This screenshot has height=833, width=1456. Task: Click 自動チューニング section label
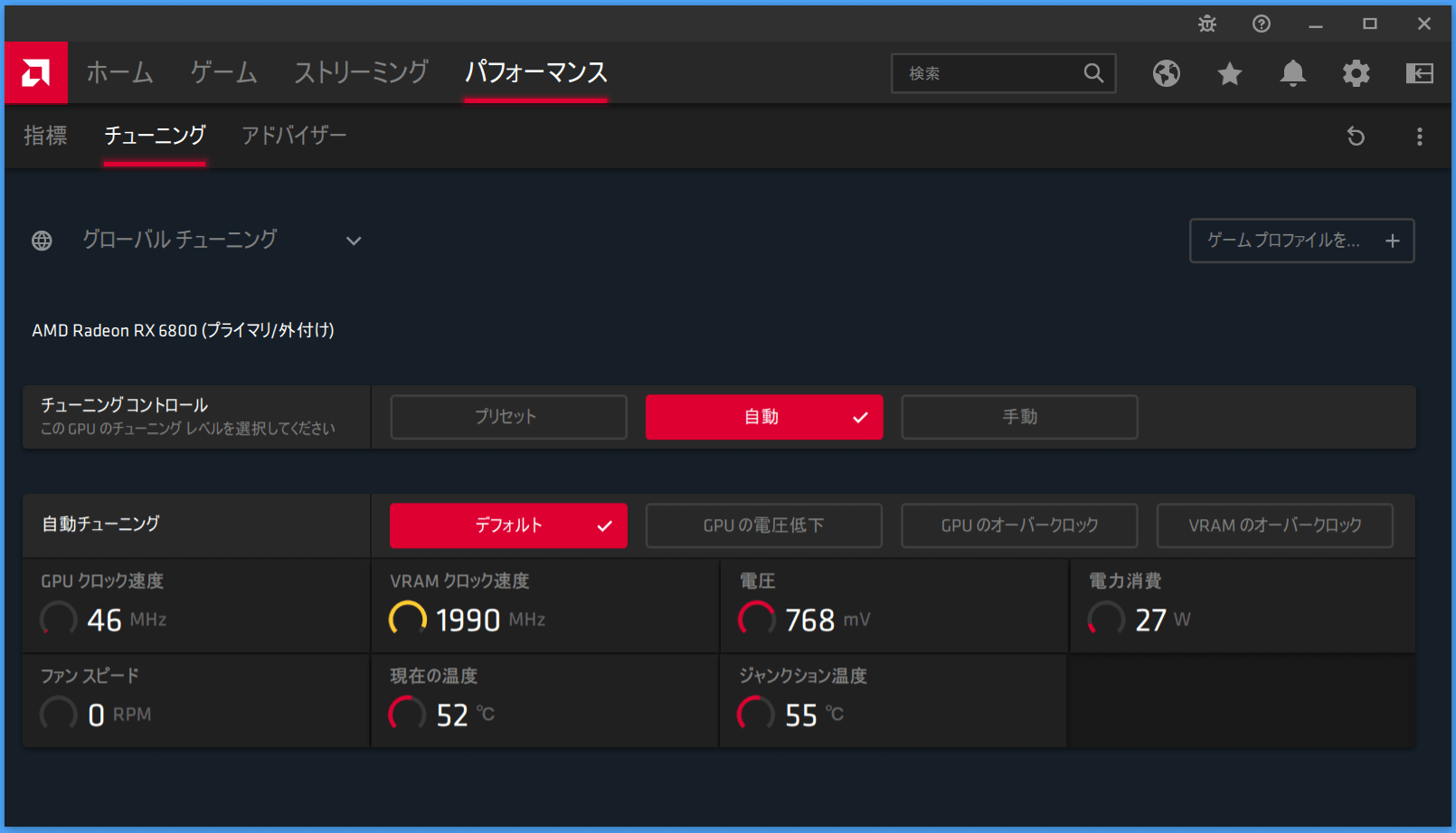[100, 525]
